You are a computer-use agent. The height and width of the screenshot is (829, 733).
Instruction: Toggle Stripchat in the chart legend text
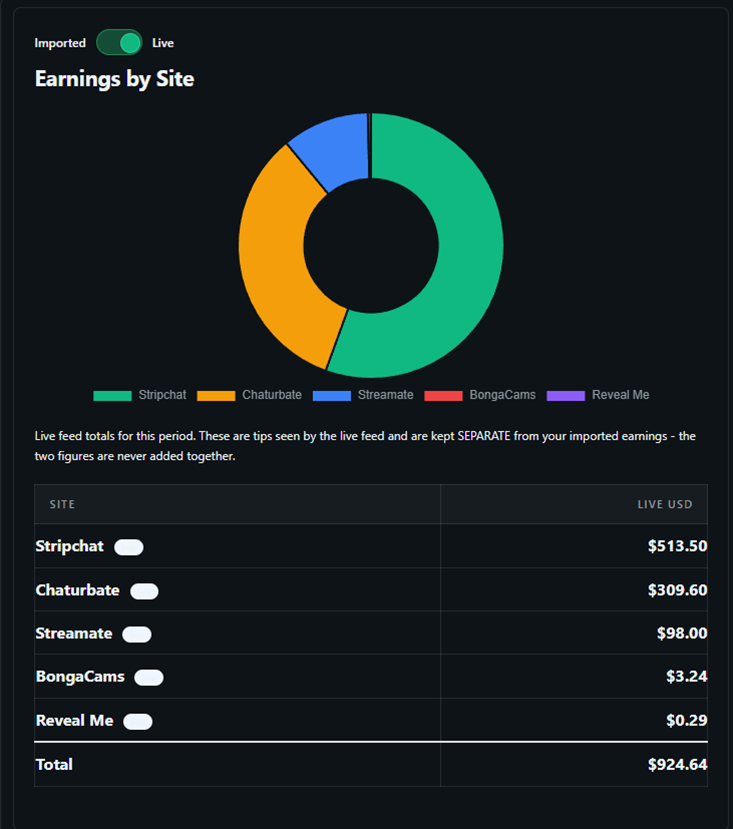[162, 395]
